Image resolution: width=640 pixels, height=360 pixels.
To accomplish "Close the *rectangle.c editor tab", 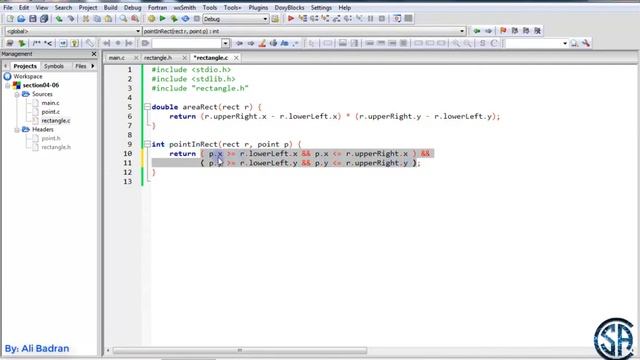I will [236, 58].
